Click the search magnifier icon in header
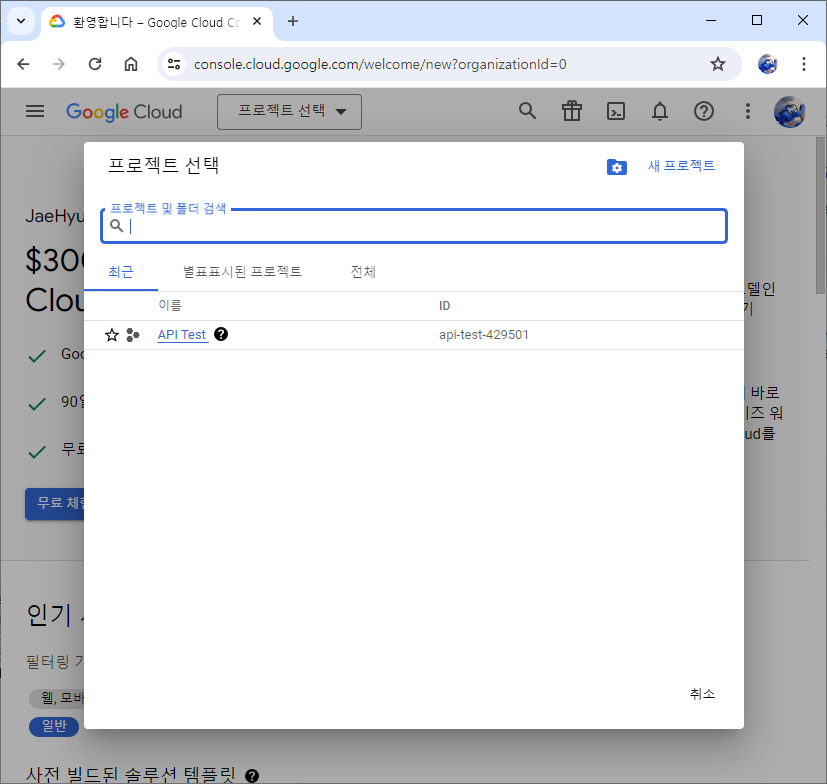This screenshot has height=784, width=827. [527, 111]
